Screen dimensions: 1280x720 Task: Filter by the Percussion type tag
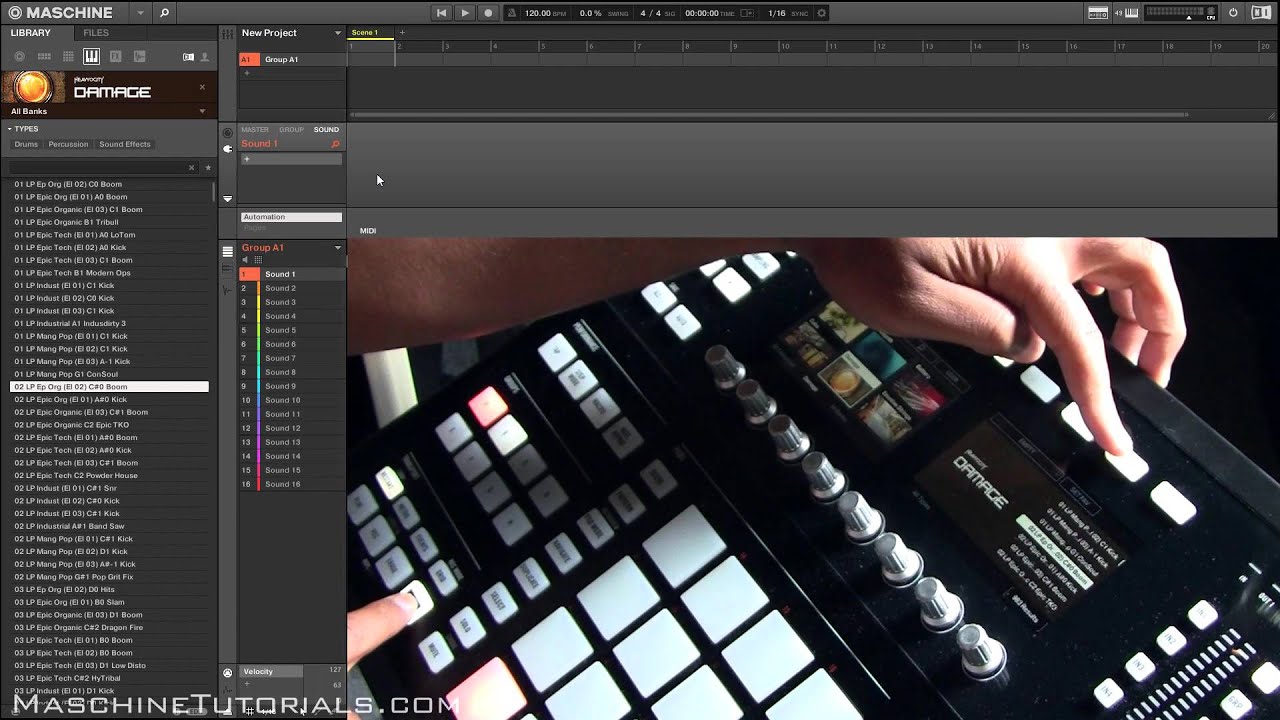pyautogui.click(x=68, y=144)
